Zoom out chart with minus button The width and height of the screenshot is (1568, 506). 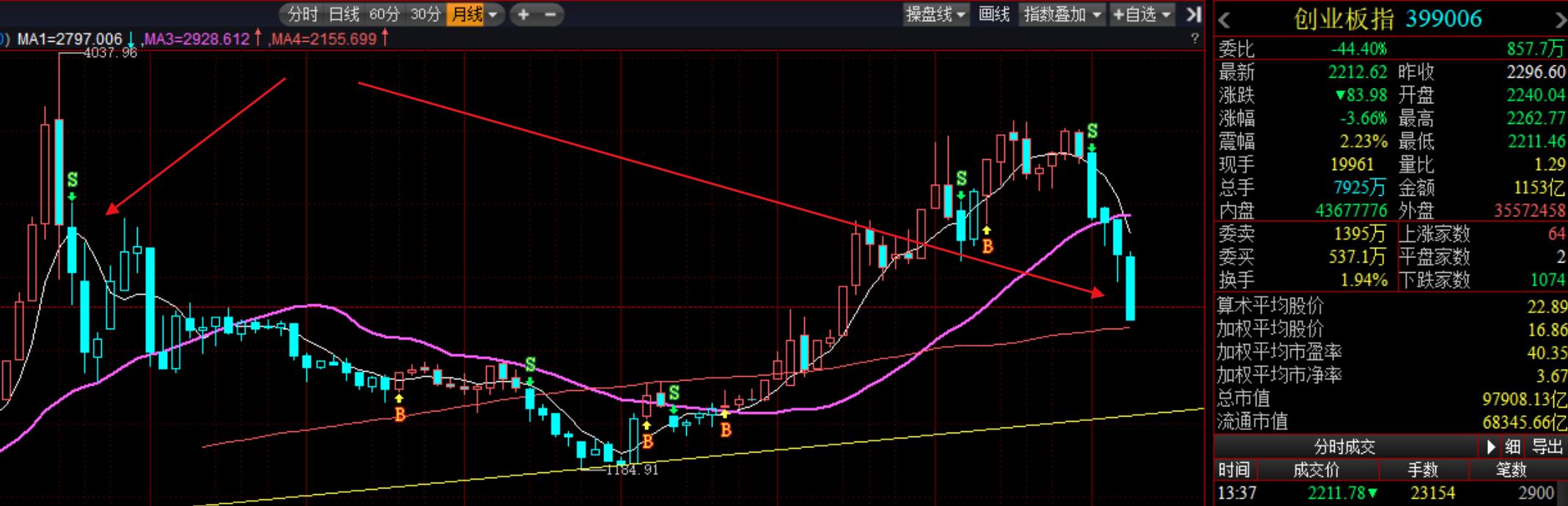point(551,14)
